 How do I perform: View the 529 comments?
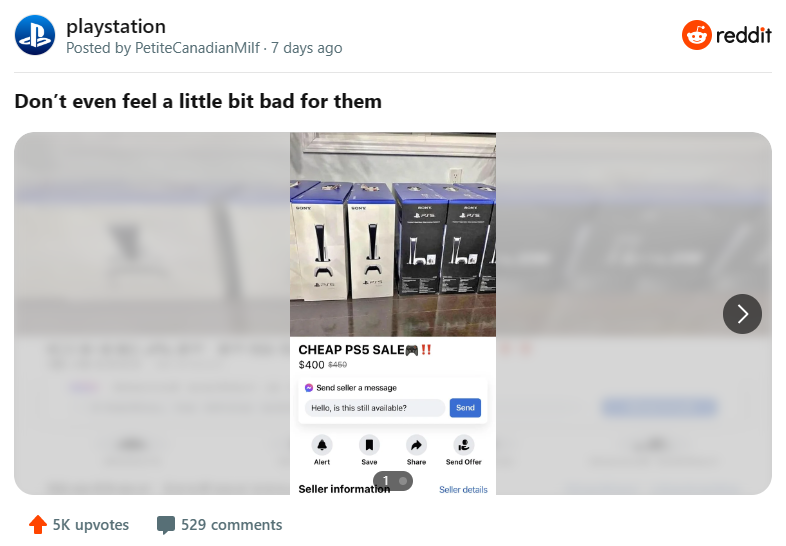click(x=232, y=524)
